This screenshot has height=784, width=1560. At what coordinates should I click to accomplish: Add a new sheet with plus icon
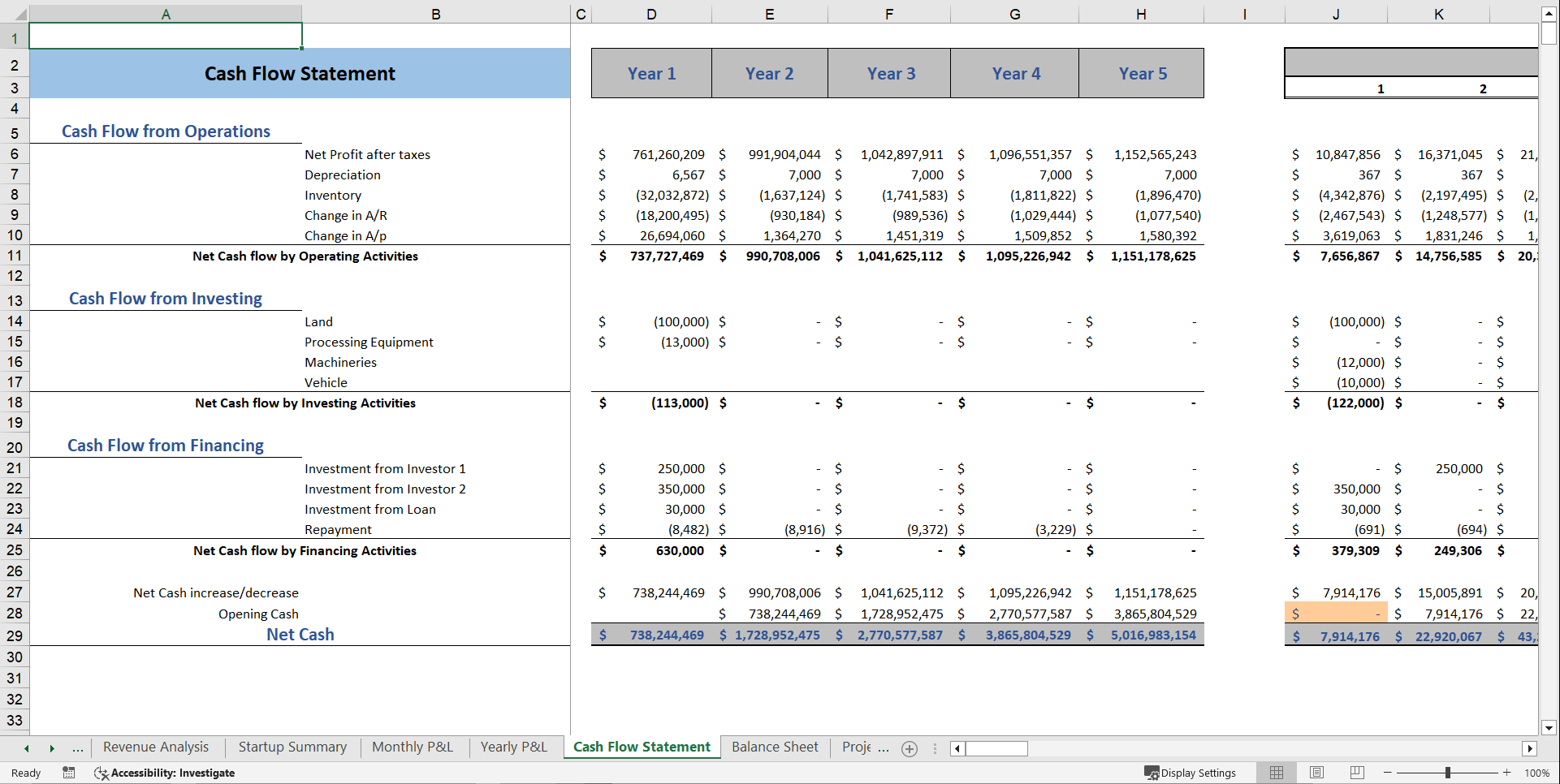tap(910, 749)
